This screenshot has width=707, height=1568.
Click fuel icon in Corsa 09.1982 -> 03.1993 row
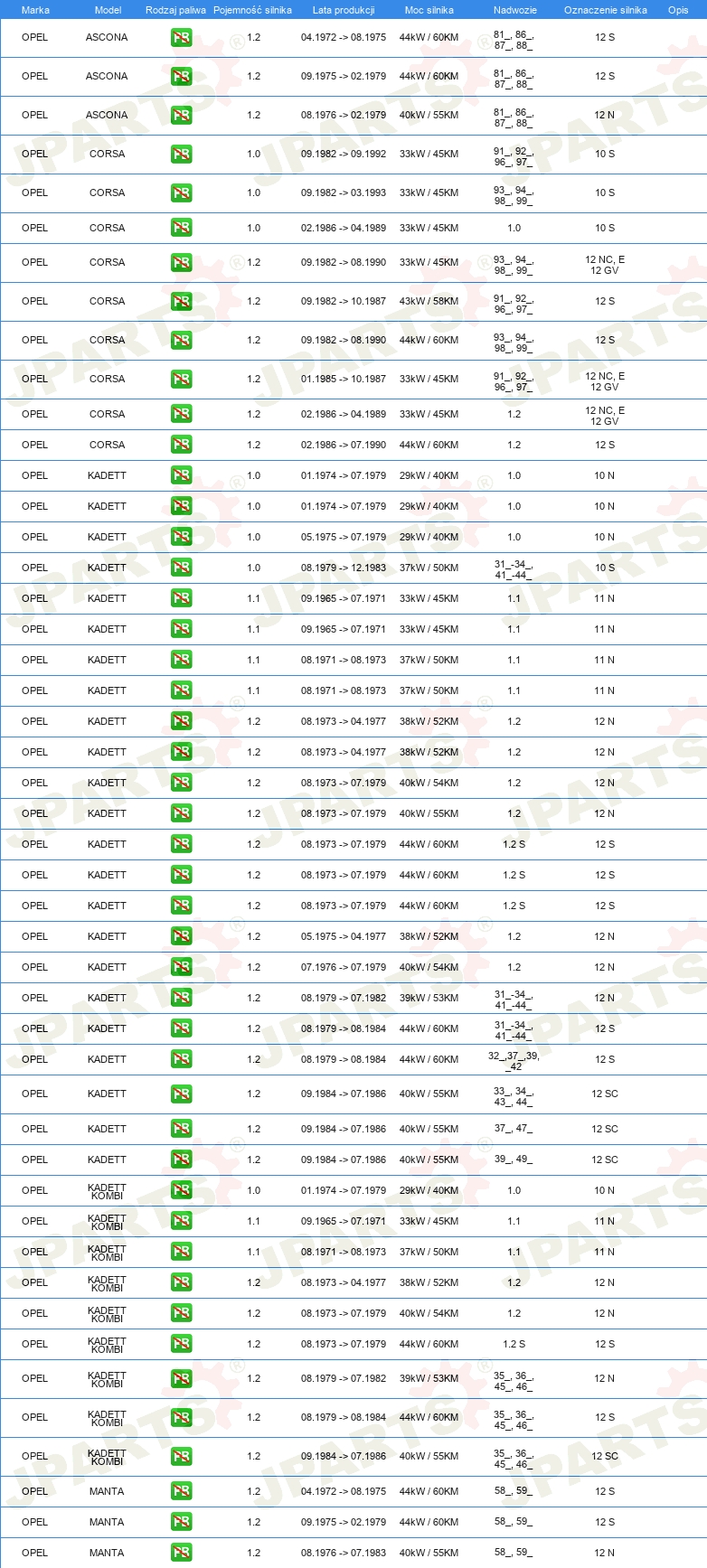click(181, 193)
